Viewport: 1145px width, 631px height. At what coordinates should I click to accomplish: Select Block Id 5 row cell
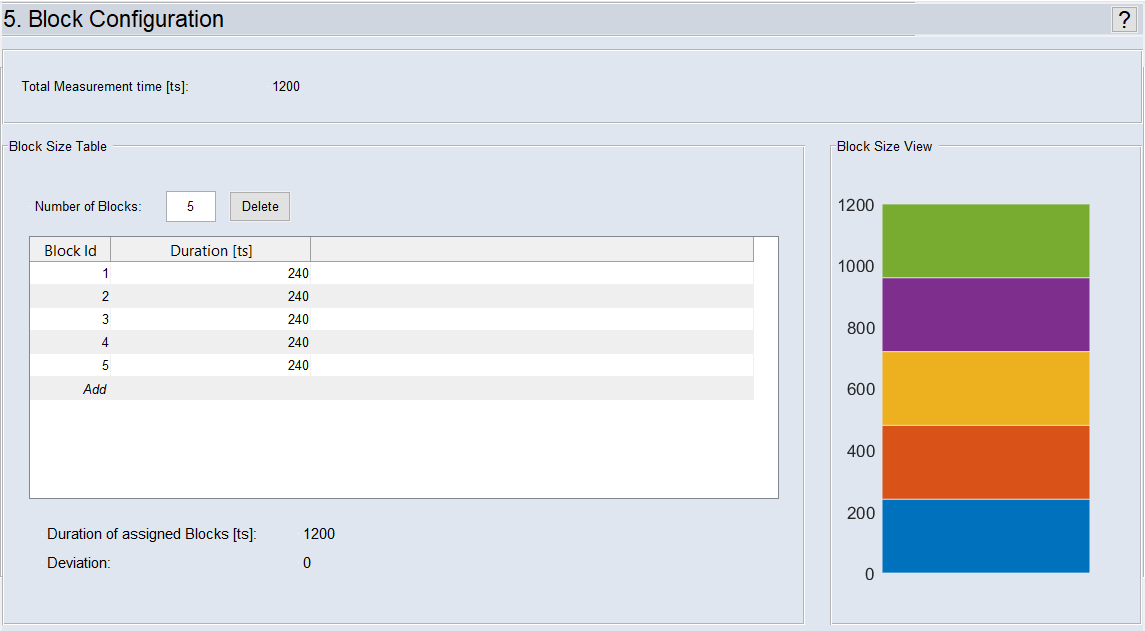coord(70,366)
